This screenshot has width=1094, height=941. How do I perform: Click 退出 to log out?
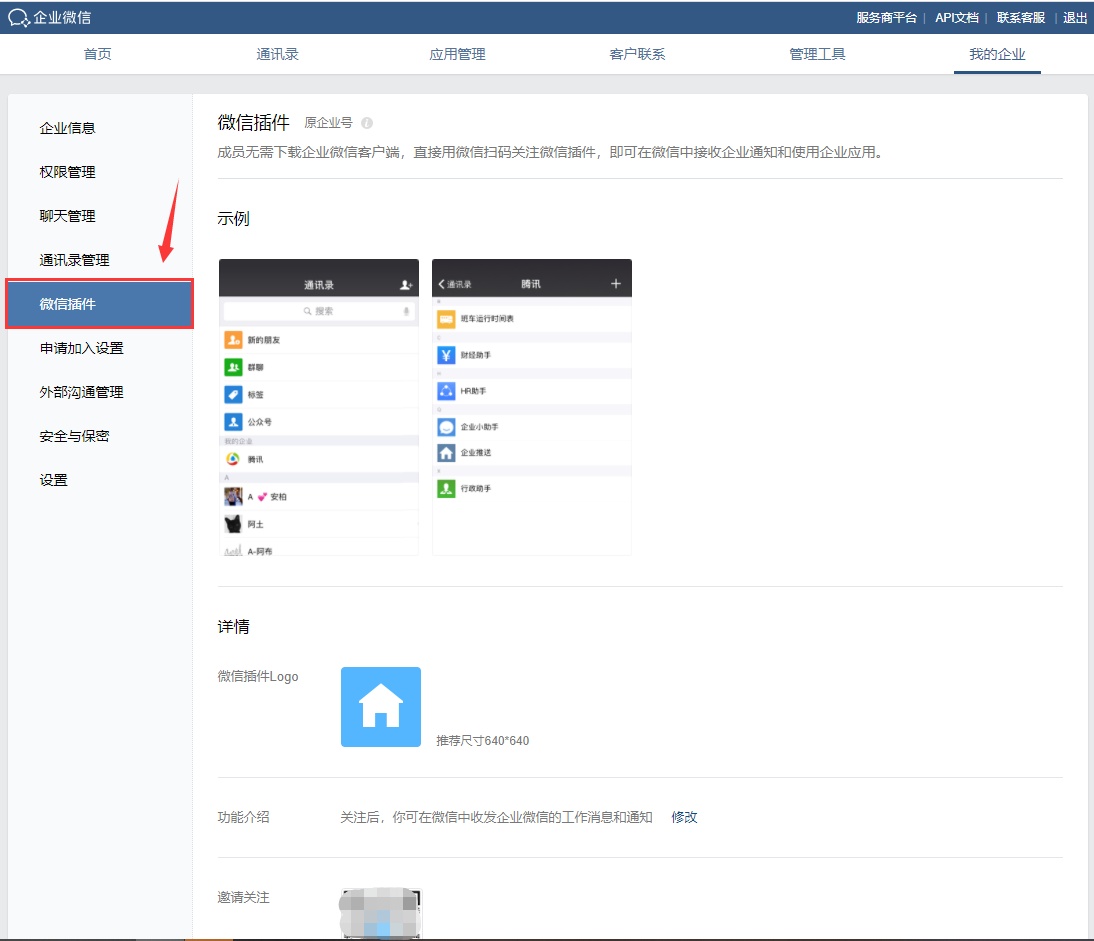click(1075, 17)
